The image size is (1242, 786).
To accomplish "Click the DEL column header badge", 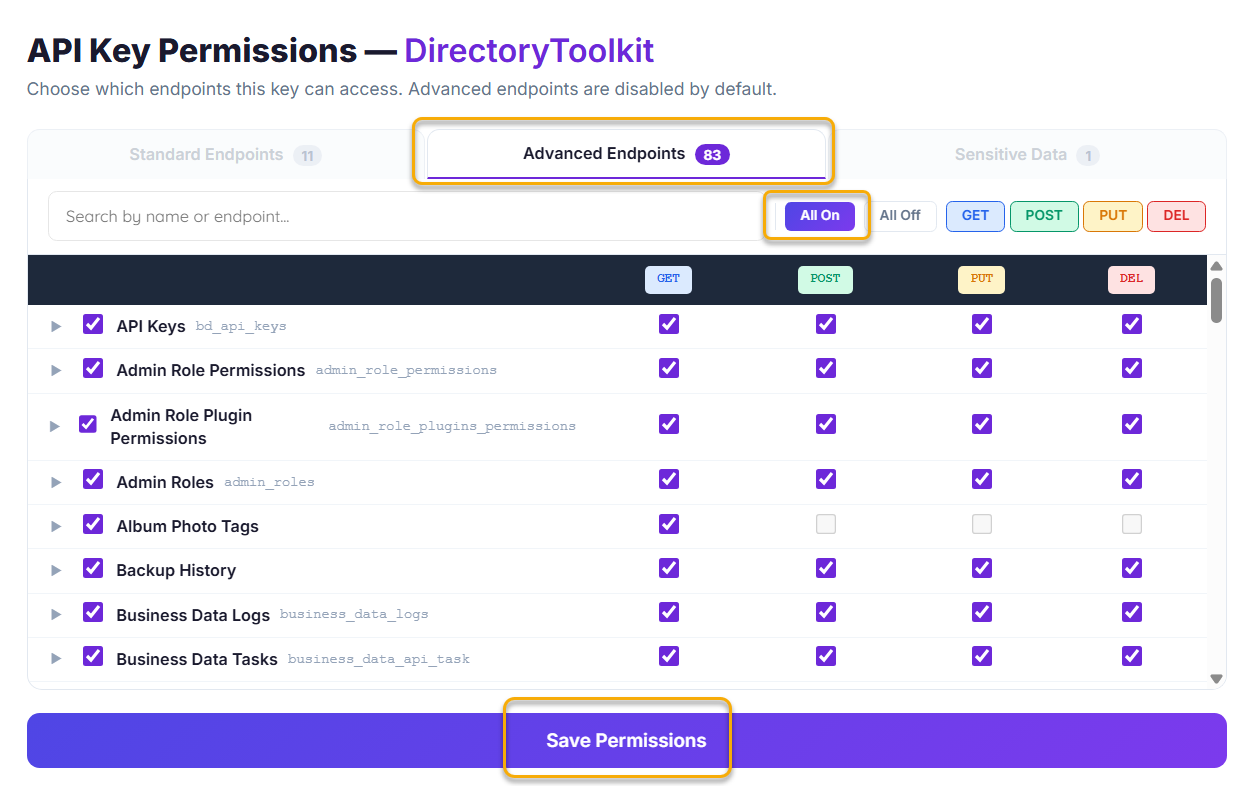I will click(x=1131, y=279).
